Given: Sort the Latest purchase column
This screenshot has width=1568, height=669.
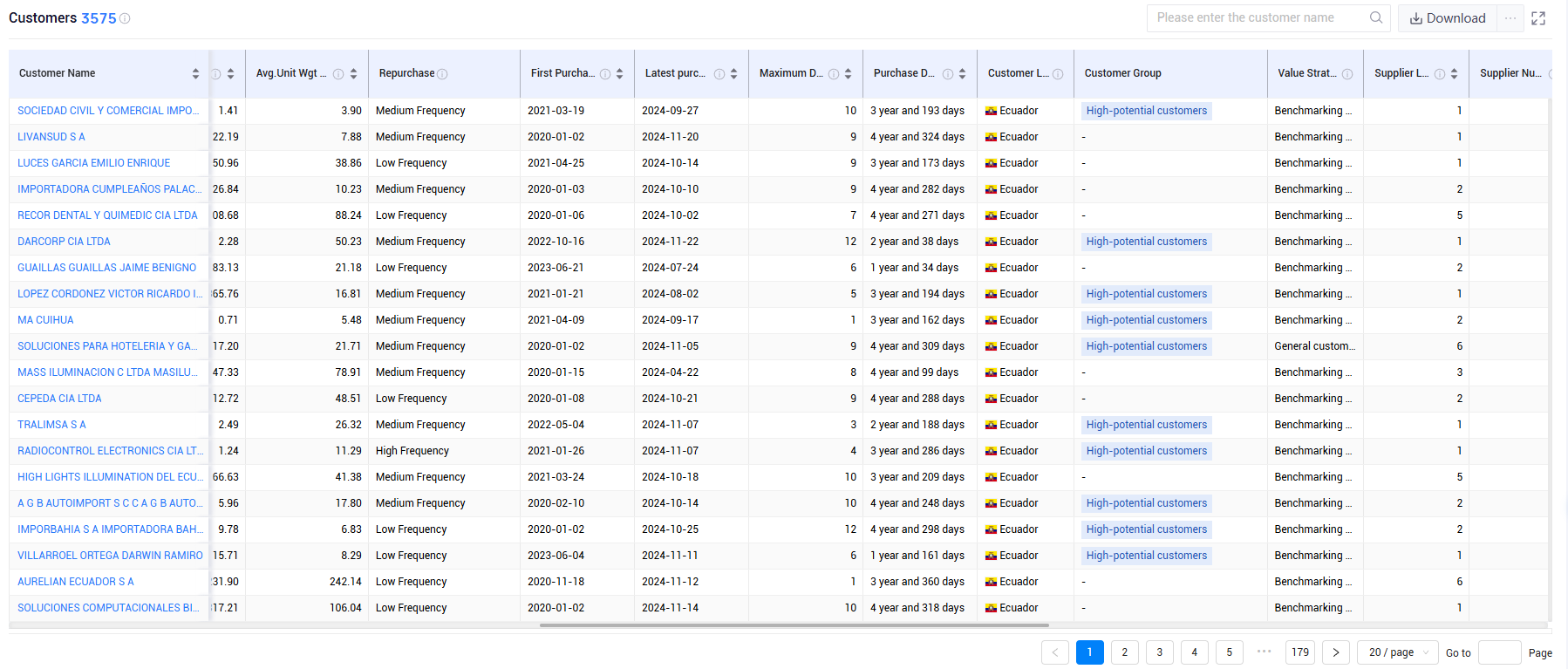Looking at the screenshot, I should click(733, 74).
